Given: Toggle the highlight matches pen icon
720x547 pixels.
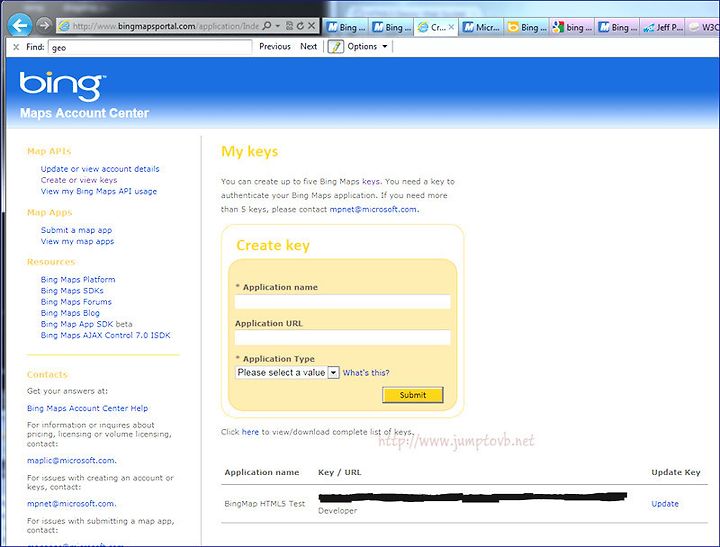Looking at the screenshot, I should [x=335, y=47].
